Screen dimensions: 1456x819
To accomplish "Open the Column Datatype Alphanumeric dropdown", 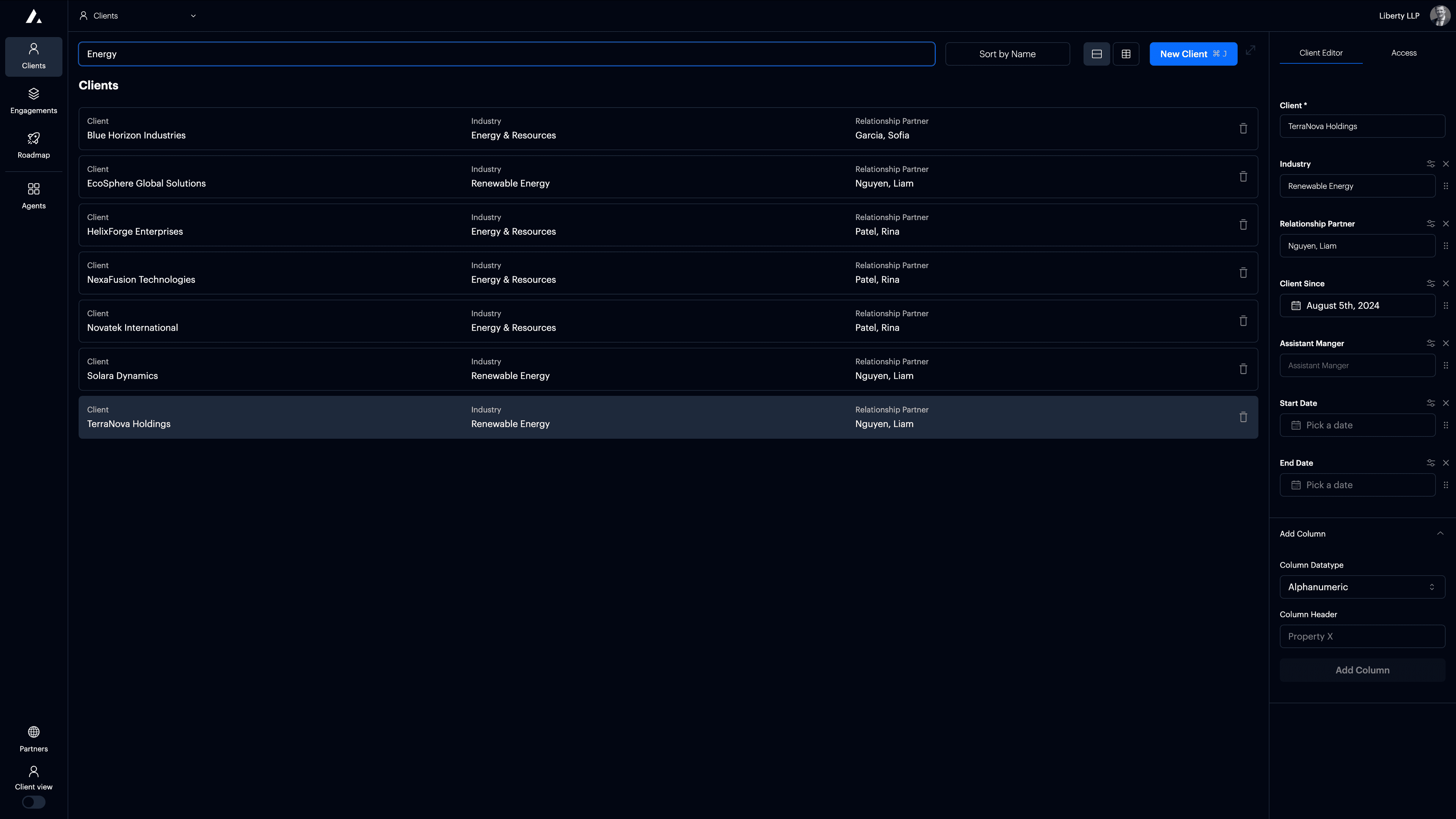I will pyautogui.click(x=1362, y=587).
